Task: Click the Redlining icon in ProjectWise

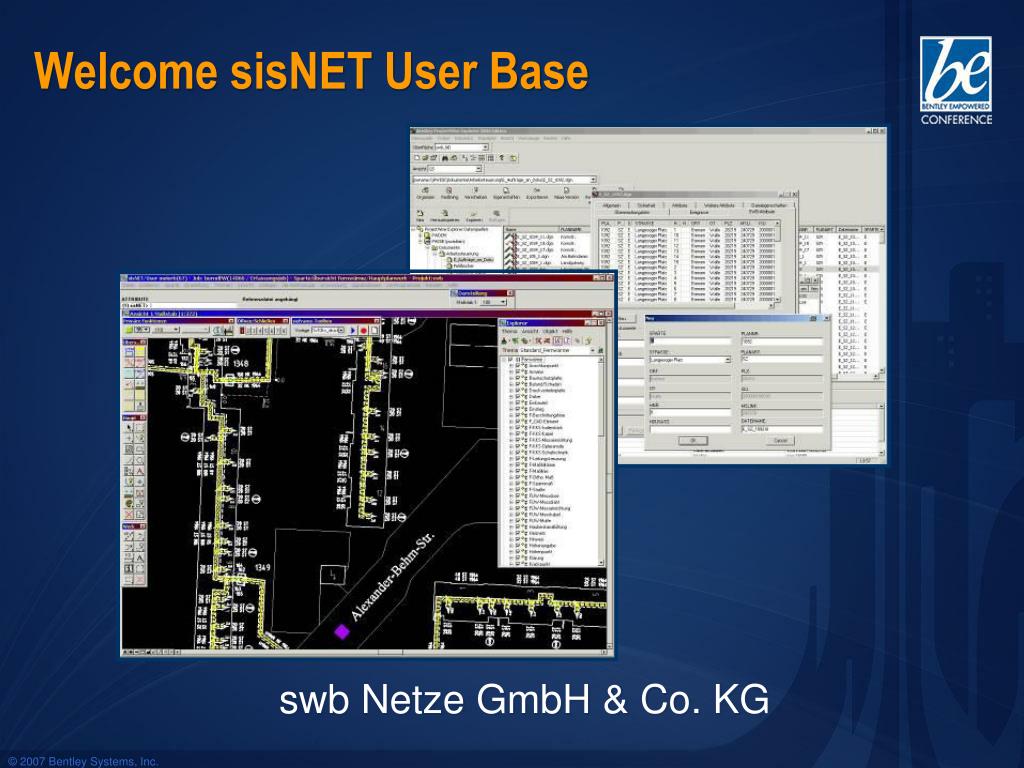Action: pos(449,193)
